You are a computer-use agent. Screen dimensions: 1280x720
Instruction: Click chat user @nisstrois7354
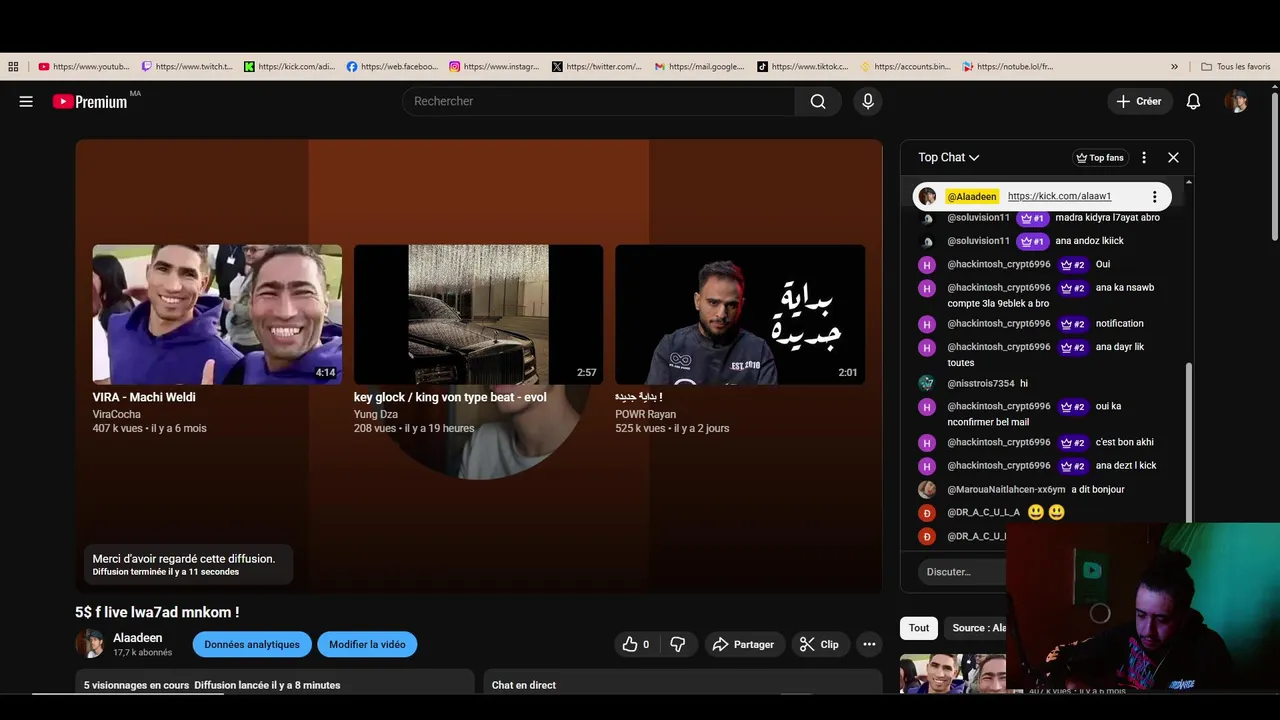click(x=981, y=383)
